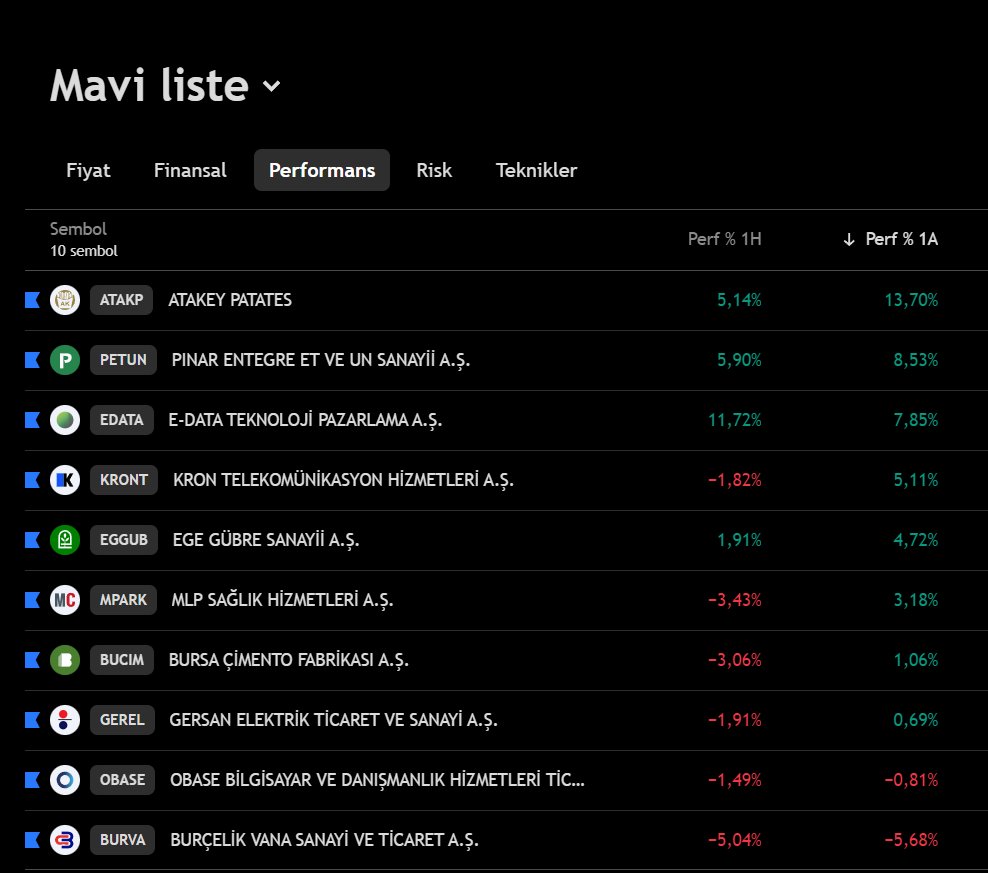This screenshot has width=988, height=873.
Task: Click the −5,68% monthly value for BURVA
Action: (911, 840)
